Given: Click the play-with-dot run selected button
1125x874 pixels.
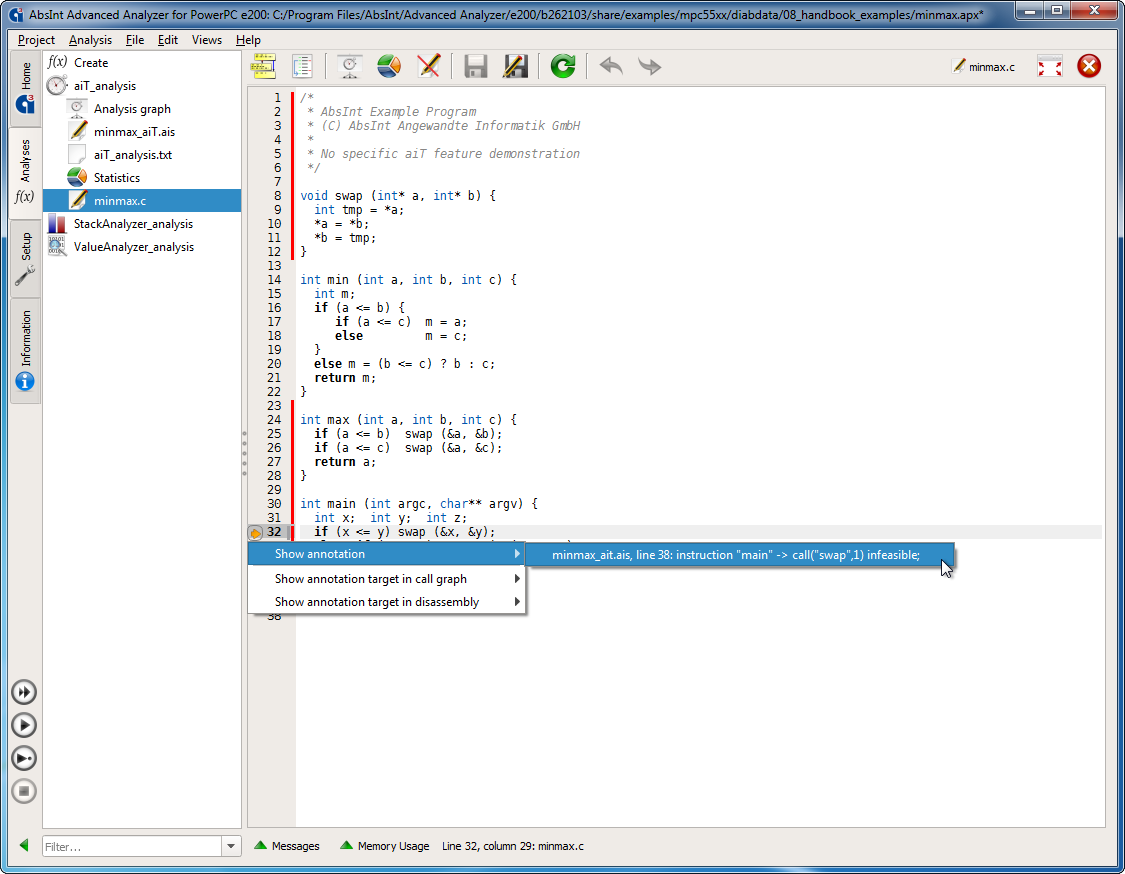Looking at the screenshot, I should tap(24, 758).
